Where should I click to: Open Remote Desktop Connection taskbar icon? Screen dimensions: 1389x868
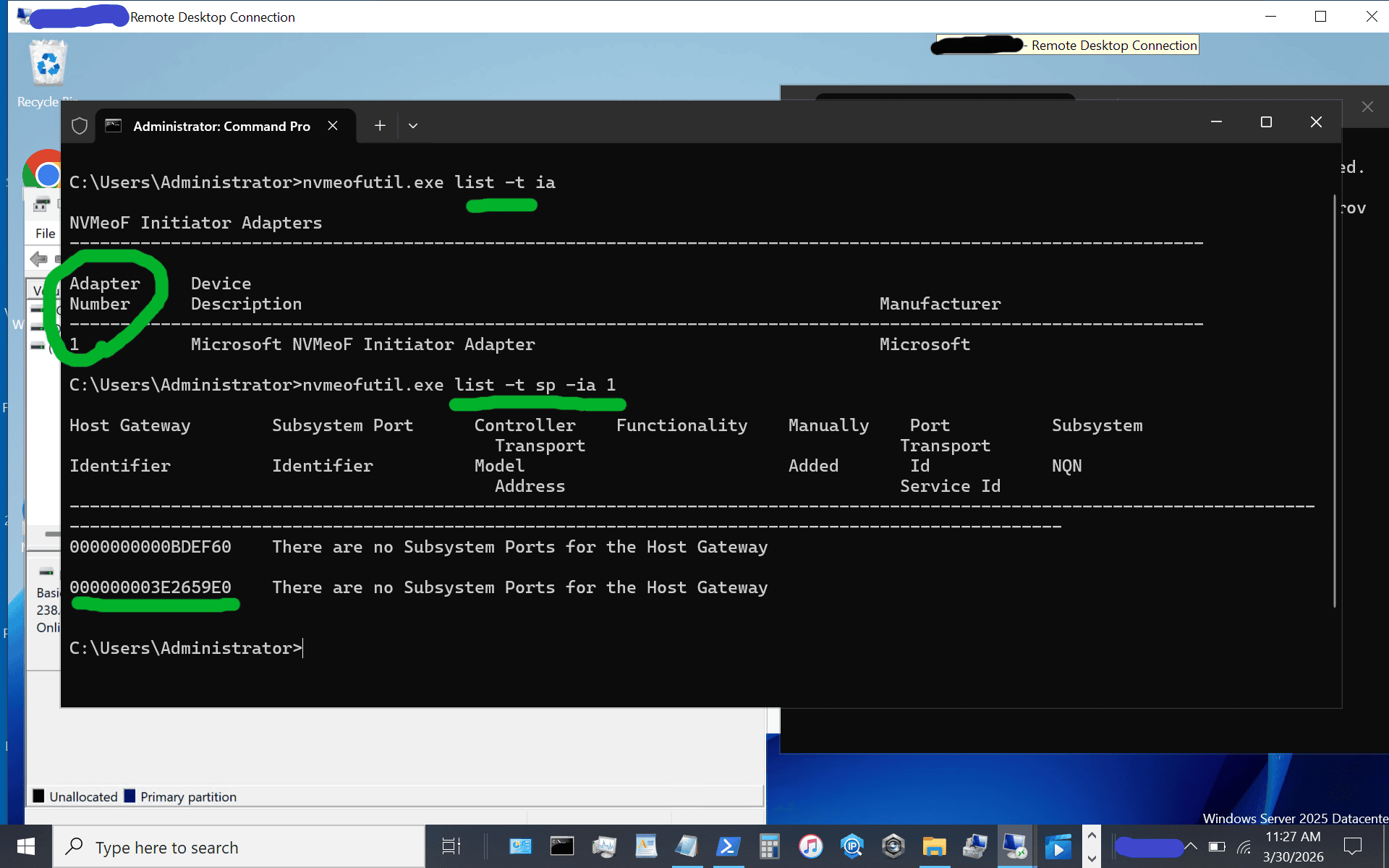tap(1016, 846)
